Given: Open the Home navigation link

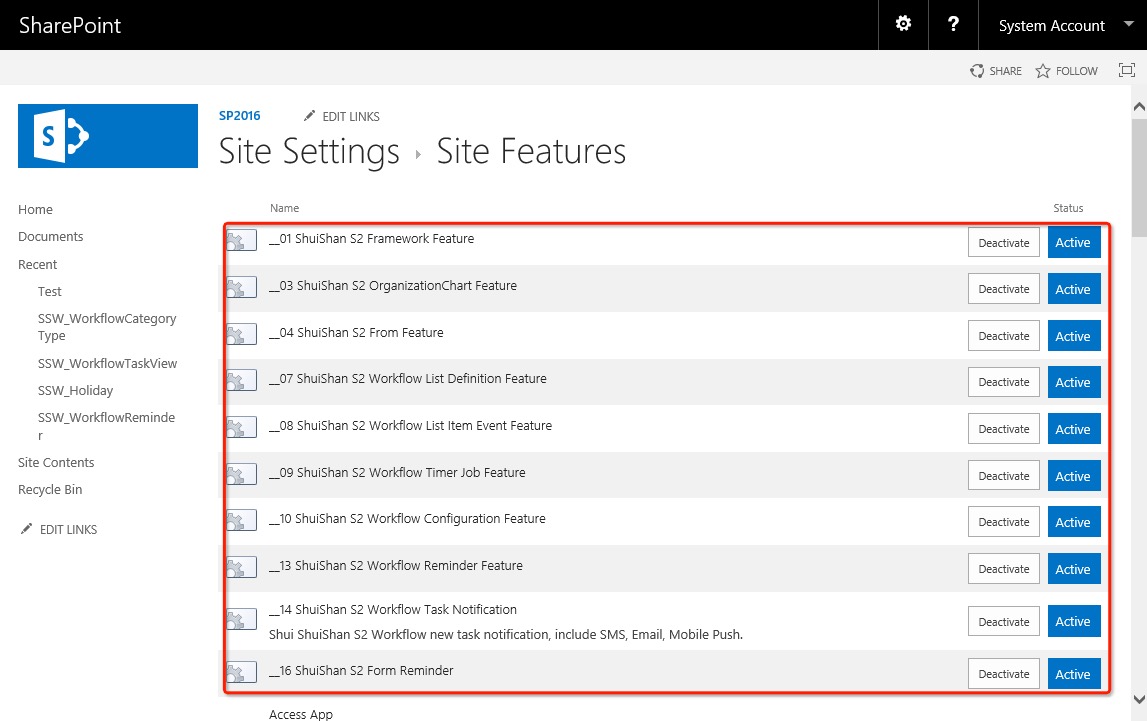Looking at the screenshot, I should 35,210.
